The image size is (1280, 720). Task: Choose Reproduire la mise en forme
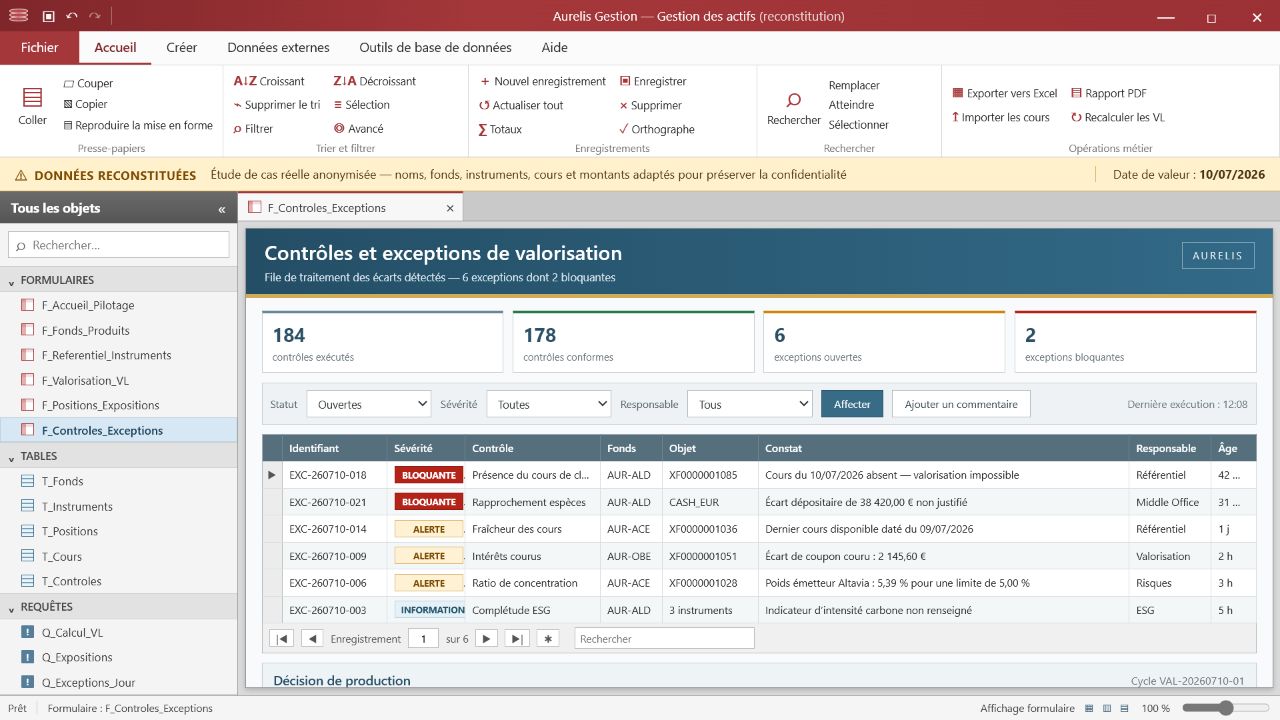click(x=138, y=126)
